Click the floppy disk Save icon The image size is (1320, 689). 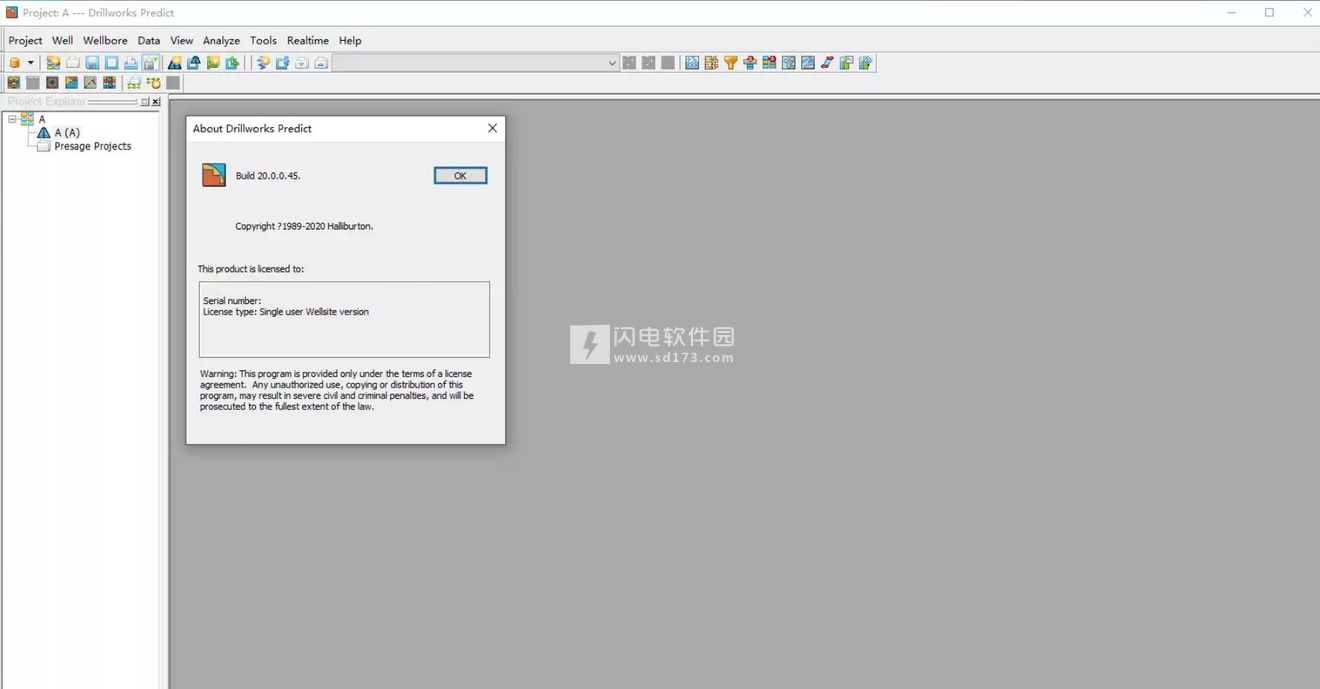pyautogui.click(x=92, y=63)
